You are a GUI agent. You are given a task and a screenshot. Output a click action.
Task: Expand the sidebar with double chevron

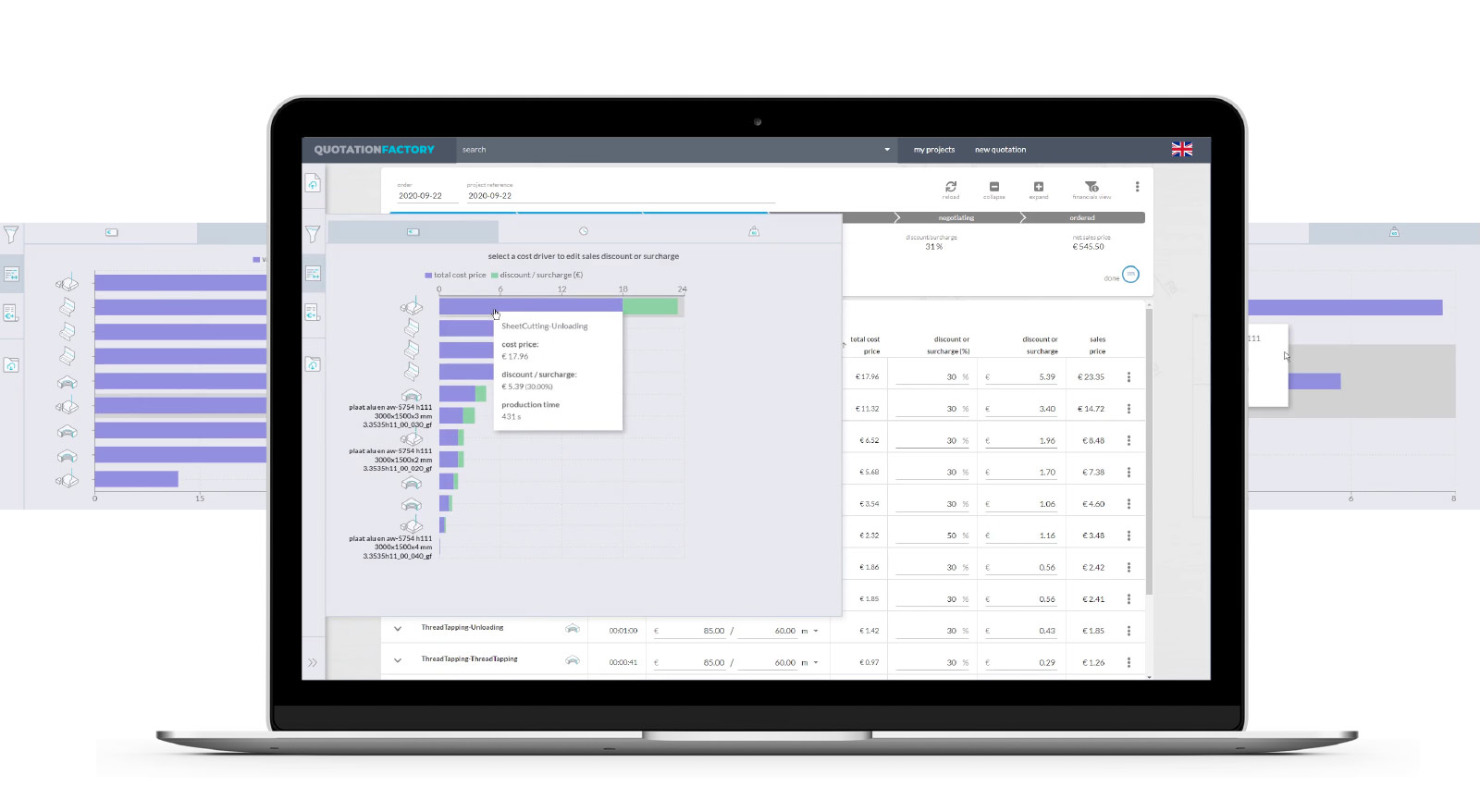[x=313, y=662]
